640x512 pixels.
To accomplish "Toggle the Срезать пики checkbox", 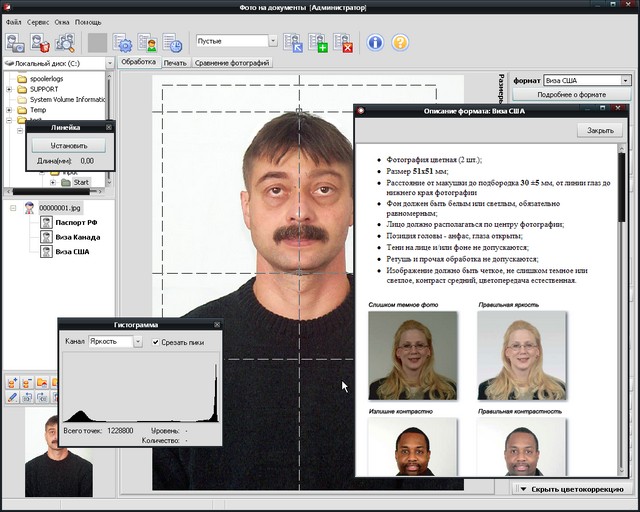I will tap(156, 342).
